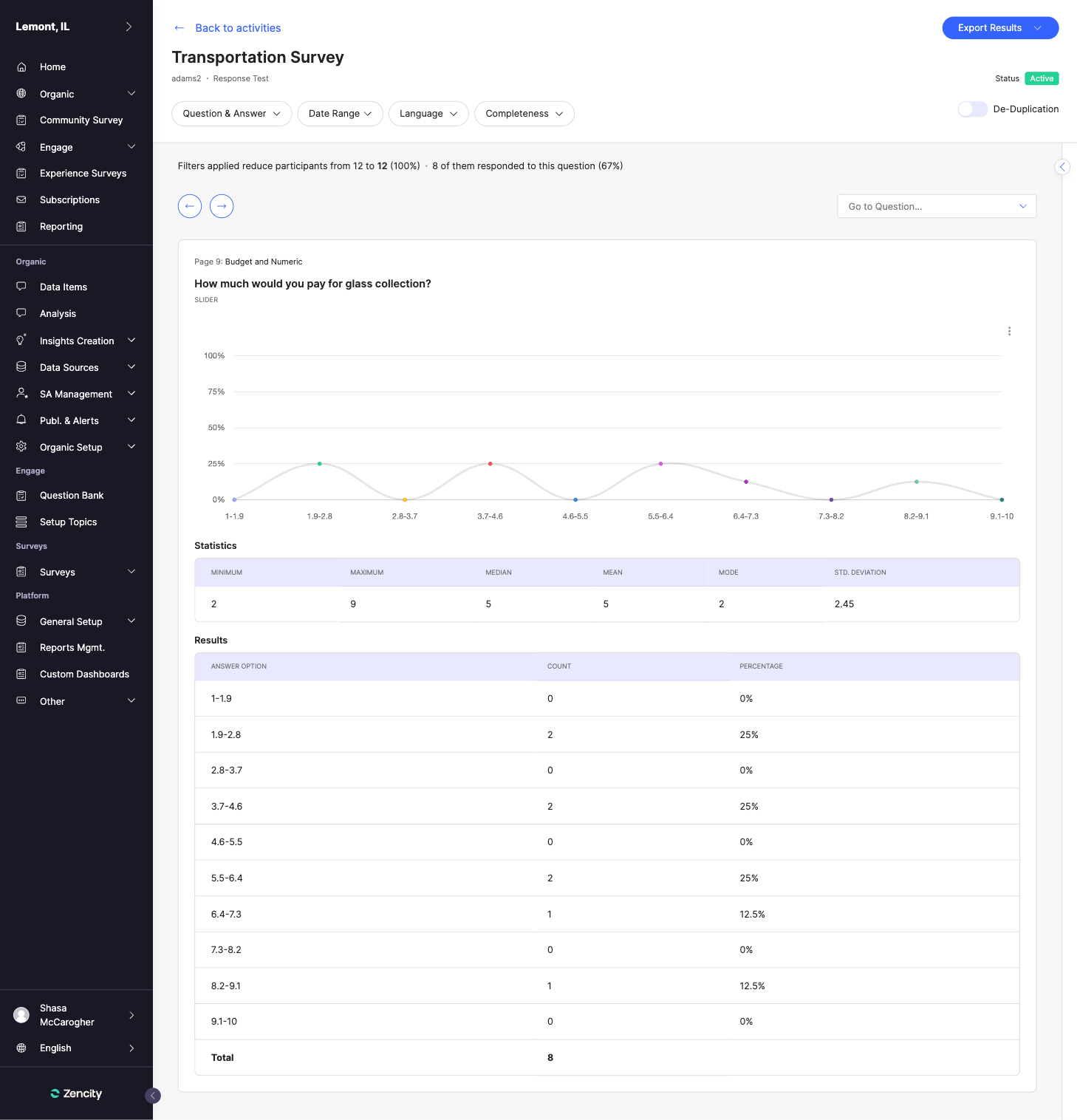This screenshot has width=1077, height=1120.
Task: Click the Zencity logo
Action: [76, 1093]
